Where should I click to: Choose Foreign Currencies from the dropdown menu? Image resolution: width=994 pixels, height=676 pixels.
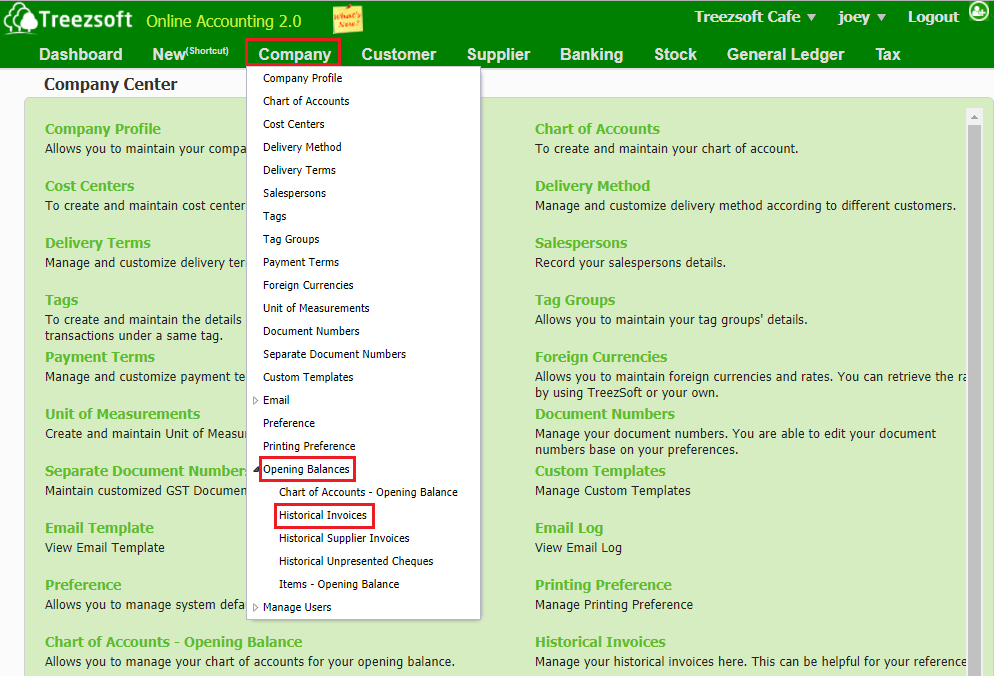click(x=308, y=285)
